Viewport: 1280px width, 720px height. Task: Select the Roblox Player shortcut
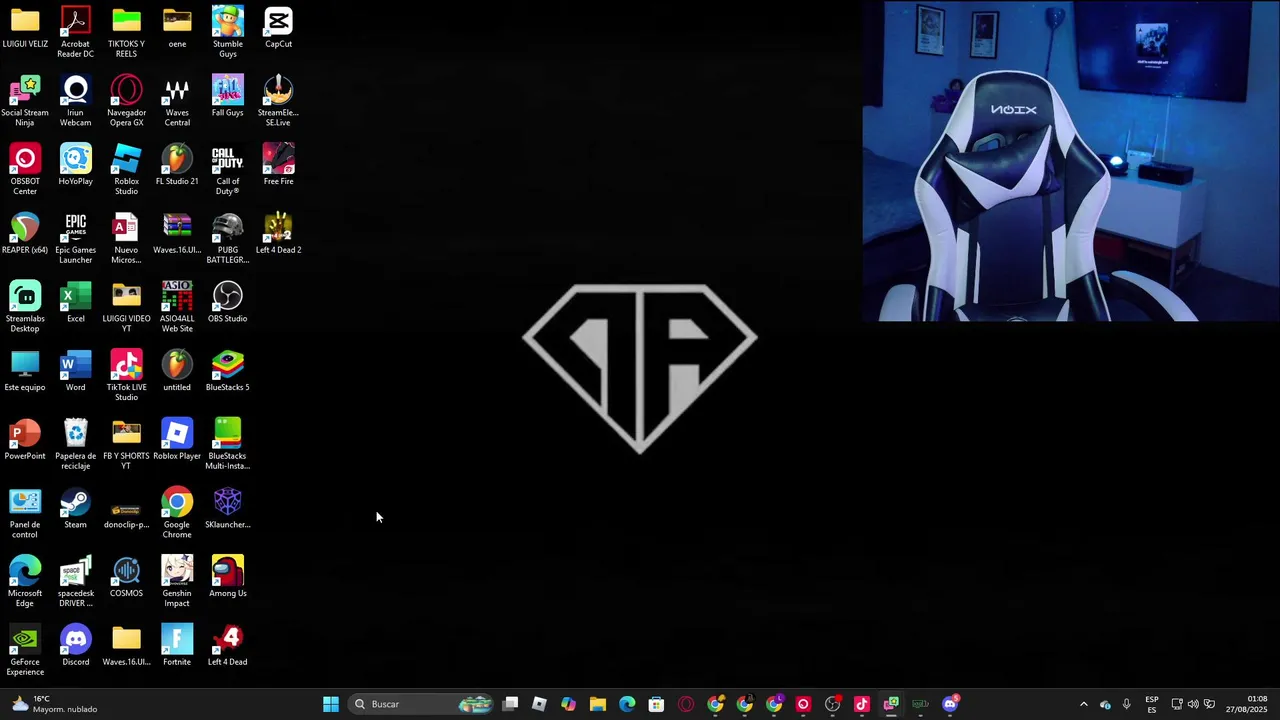point(177,440)
